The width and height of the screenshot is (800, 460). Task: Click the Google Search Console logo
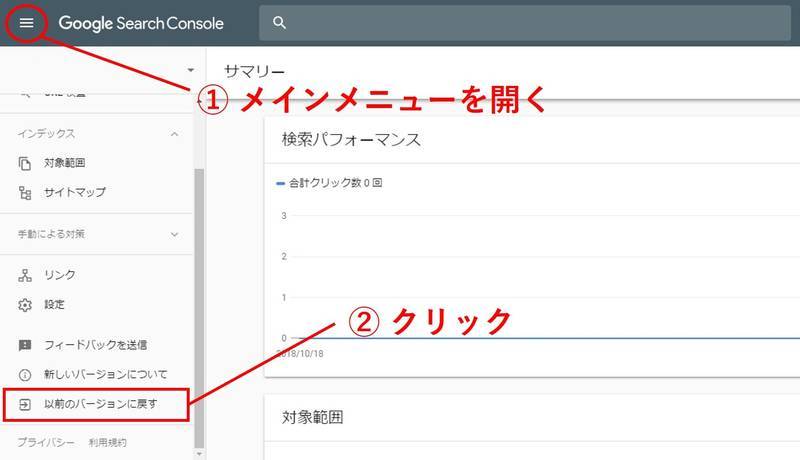tap(141, 23)
